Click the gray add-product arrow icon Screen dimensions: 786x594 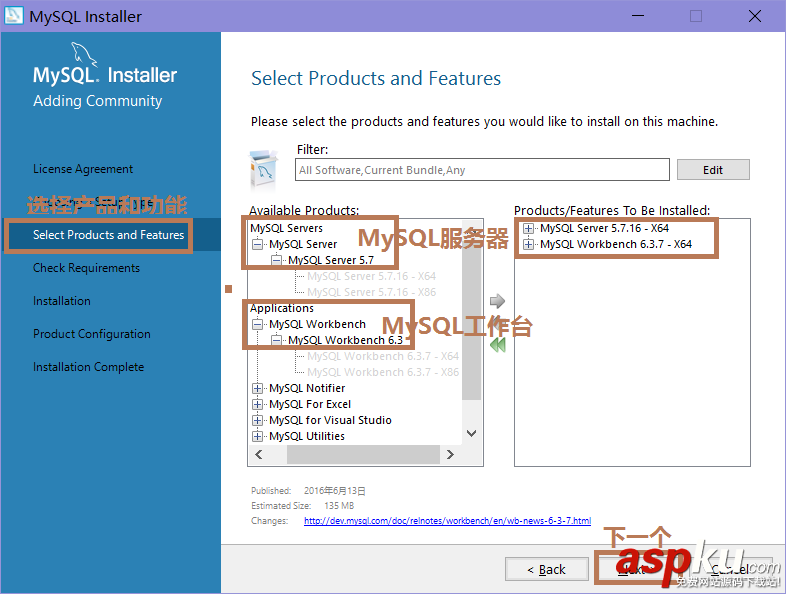(x=497, y=301)
